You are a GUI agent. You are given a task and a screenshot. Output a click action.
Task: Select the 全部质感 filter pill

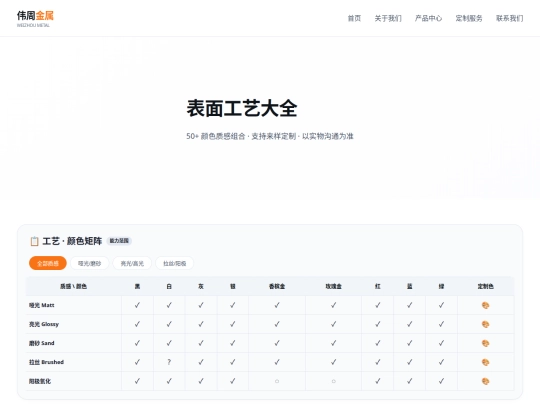48,263
